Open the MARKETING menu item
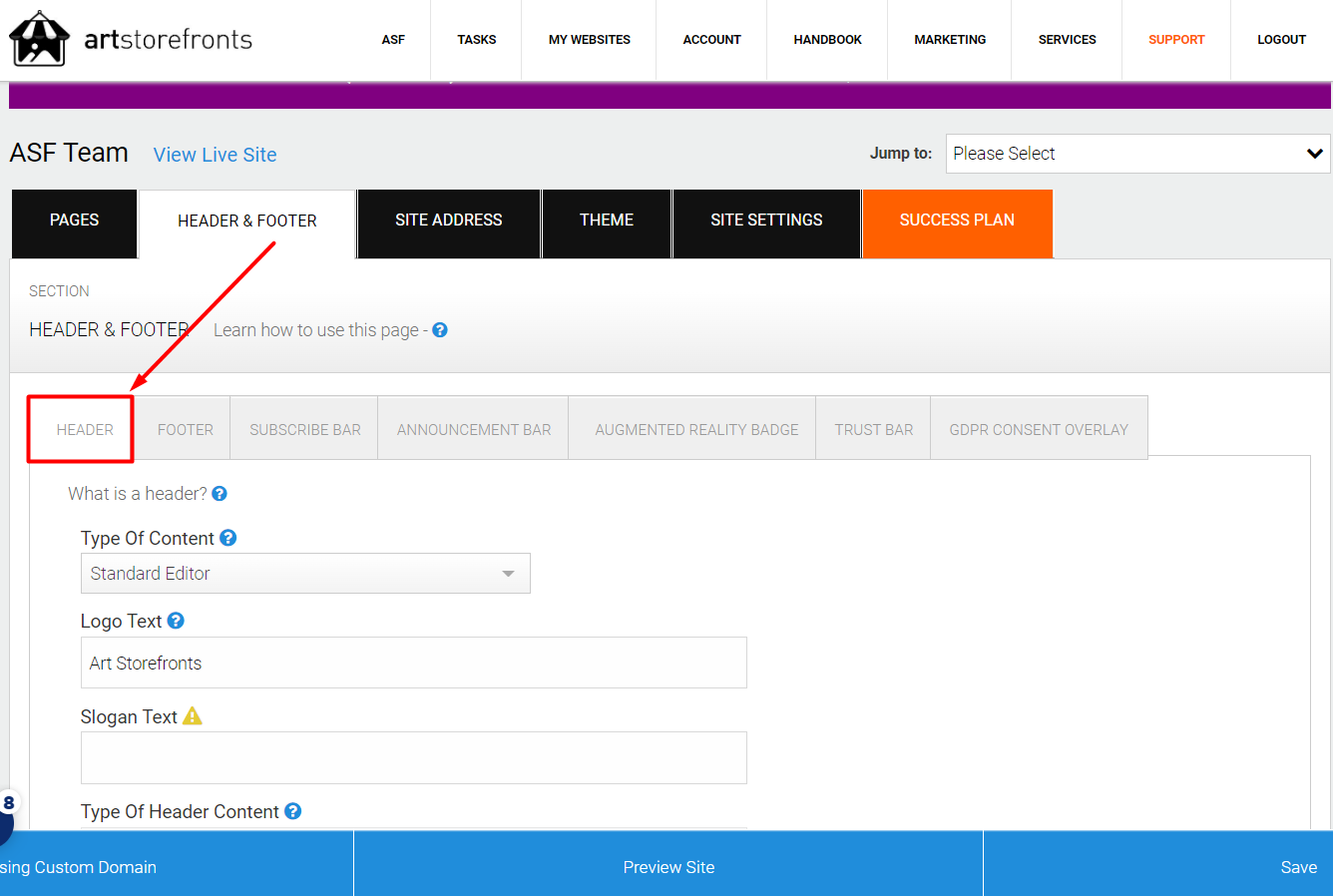Image resolution: width=1333 pixels, height=896 pixels. click(950, 40)
